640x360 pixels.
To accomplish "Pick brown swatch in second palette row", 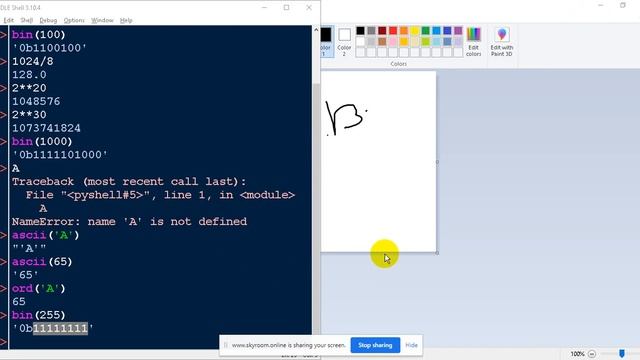I will 382,41.
